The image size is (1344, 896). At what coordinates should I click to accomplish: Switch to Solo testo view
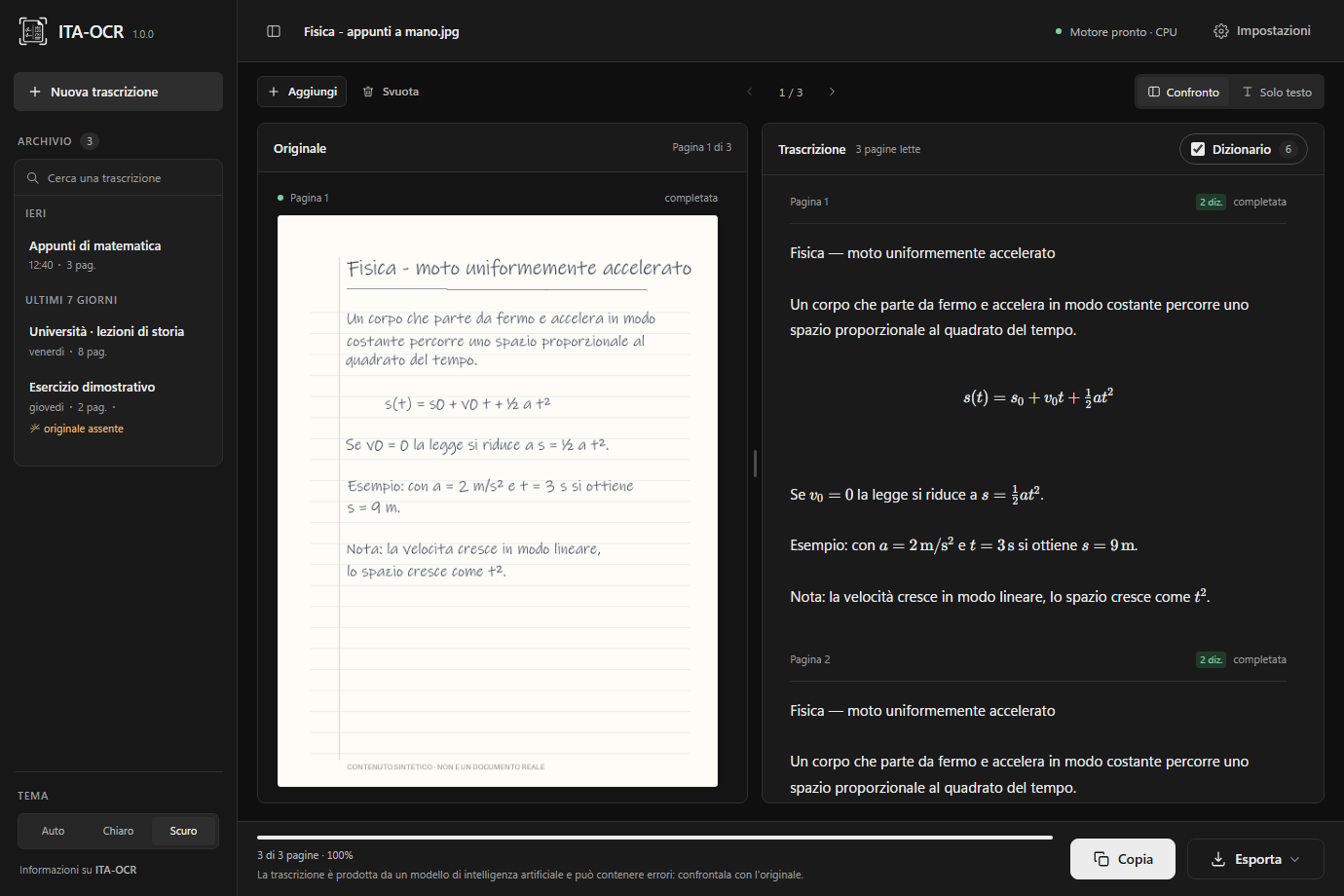coord(1277,92)
